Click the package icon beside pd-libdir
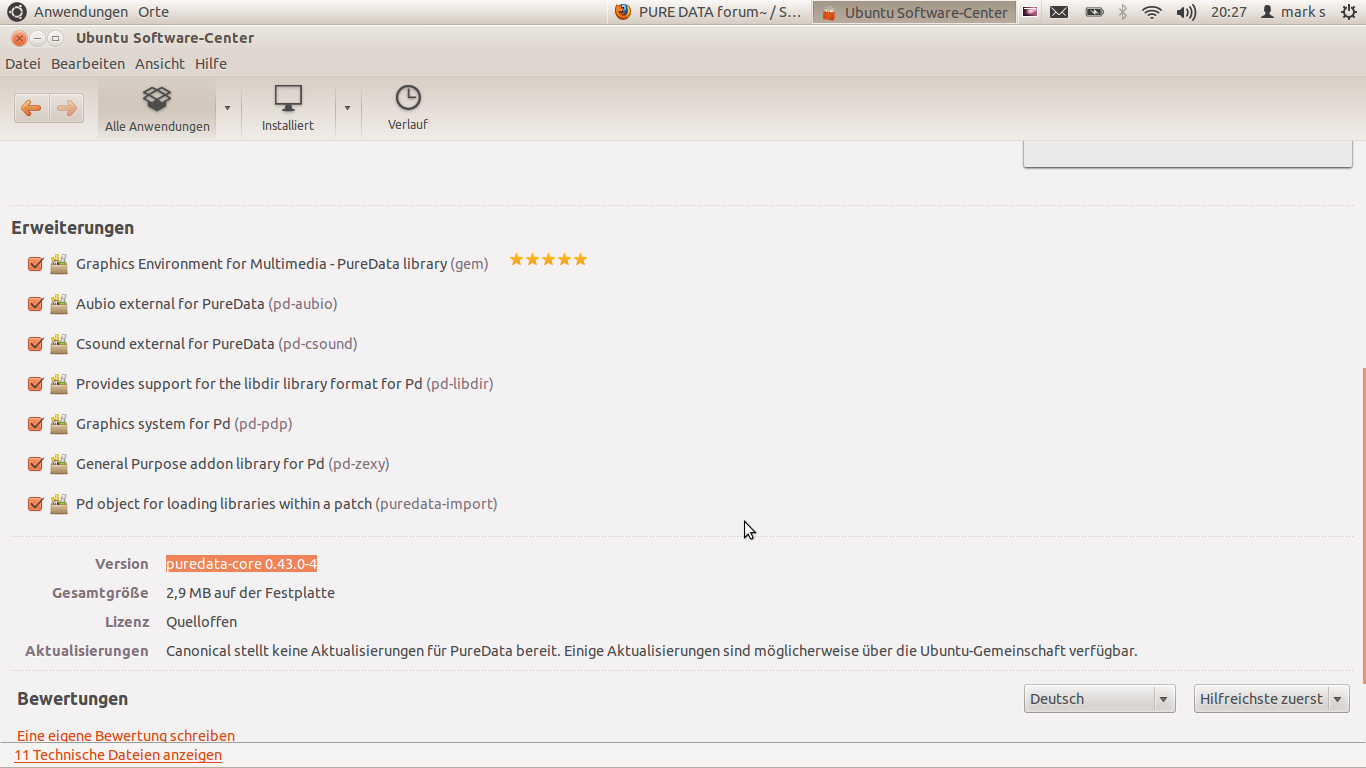1366x768 pixels. [59, 383]
